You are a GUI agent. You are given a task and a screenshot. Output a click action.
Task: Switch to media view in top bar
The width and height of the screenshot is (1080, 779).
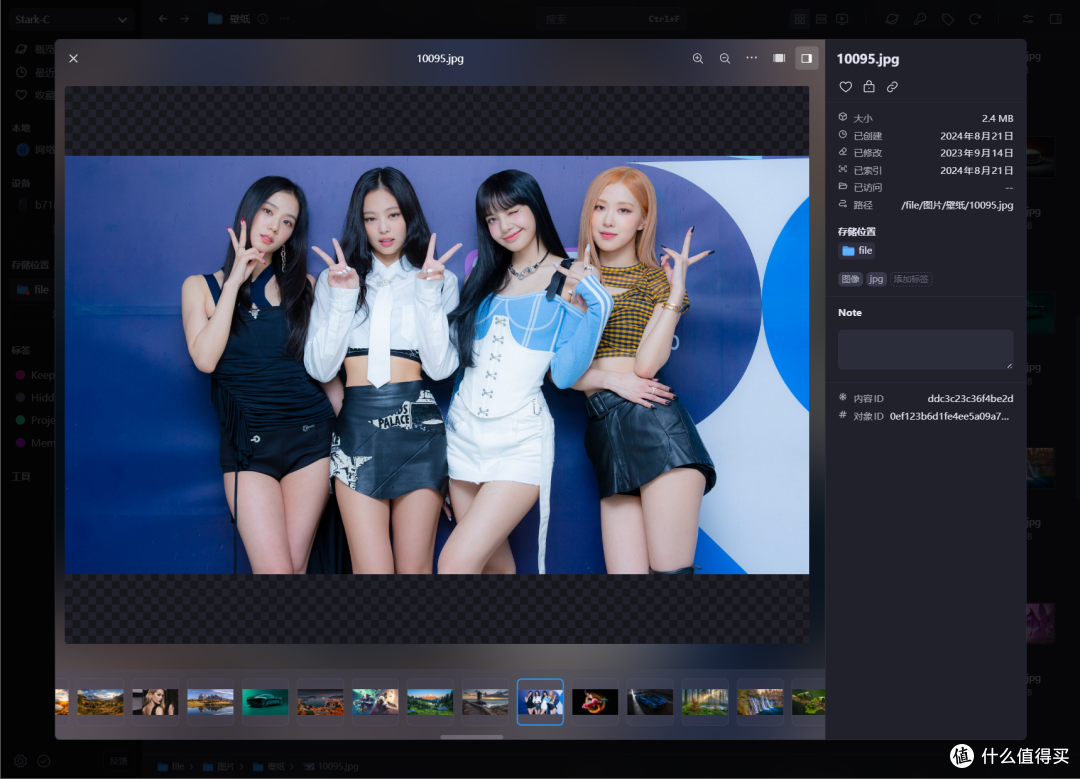[842, 19]
